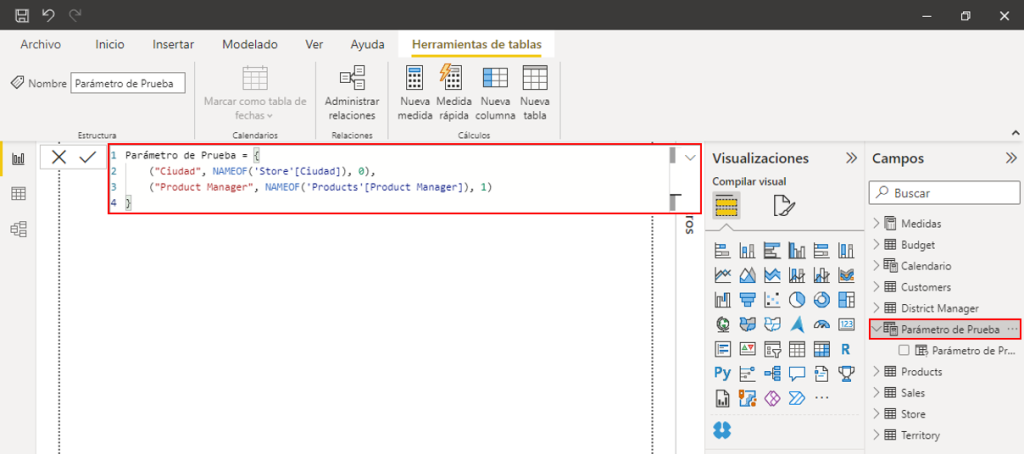Expand the formula bar with chevron
Viewport: 1024px width, 454px height.
coord(690,157)
